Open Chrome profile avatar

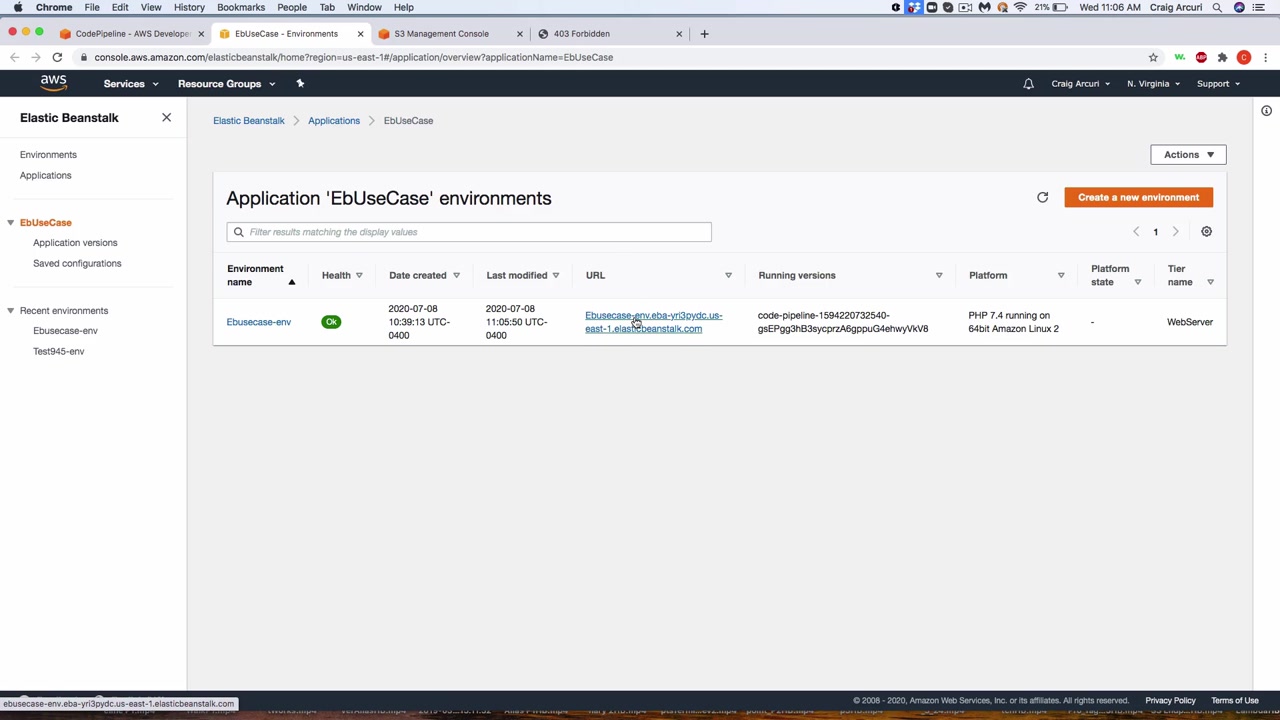[1244, 57]
